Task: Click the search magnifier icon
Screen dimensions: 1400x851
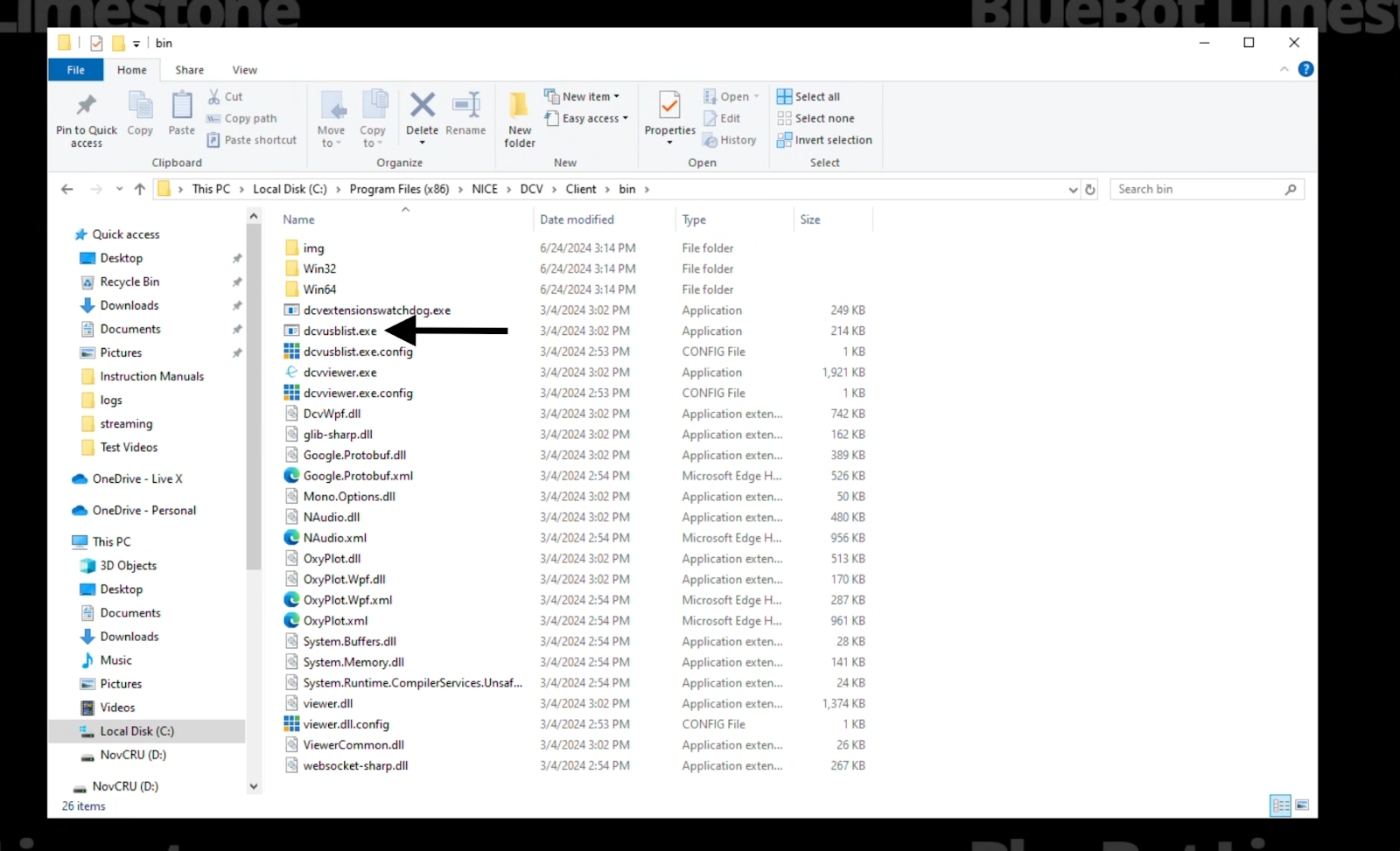Action: point(1291,189)
